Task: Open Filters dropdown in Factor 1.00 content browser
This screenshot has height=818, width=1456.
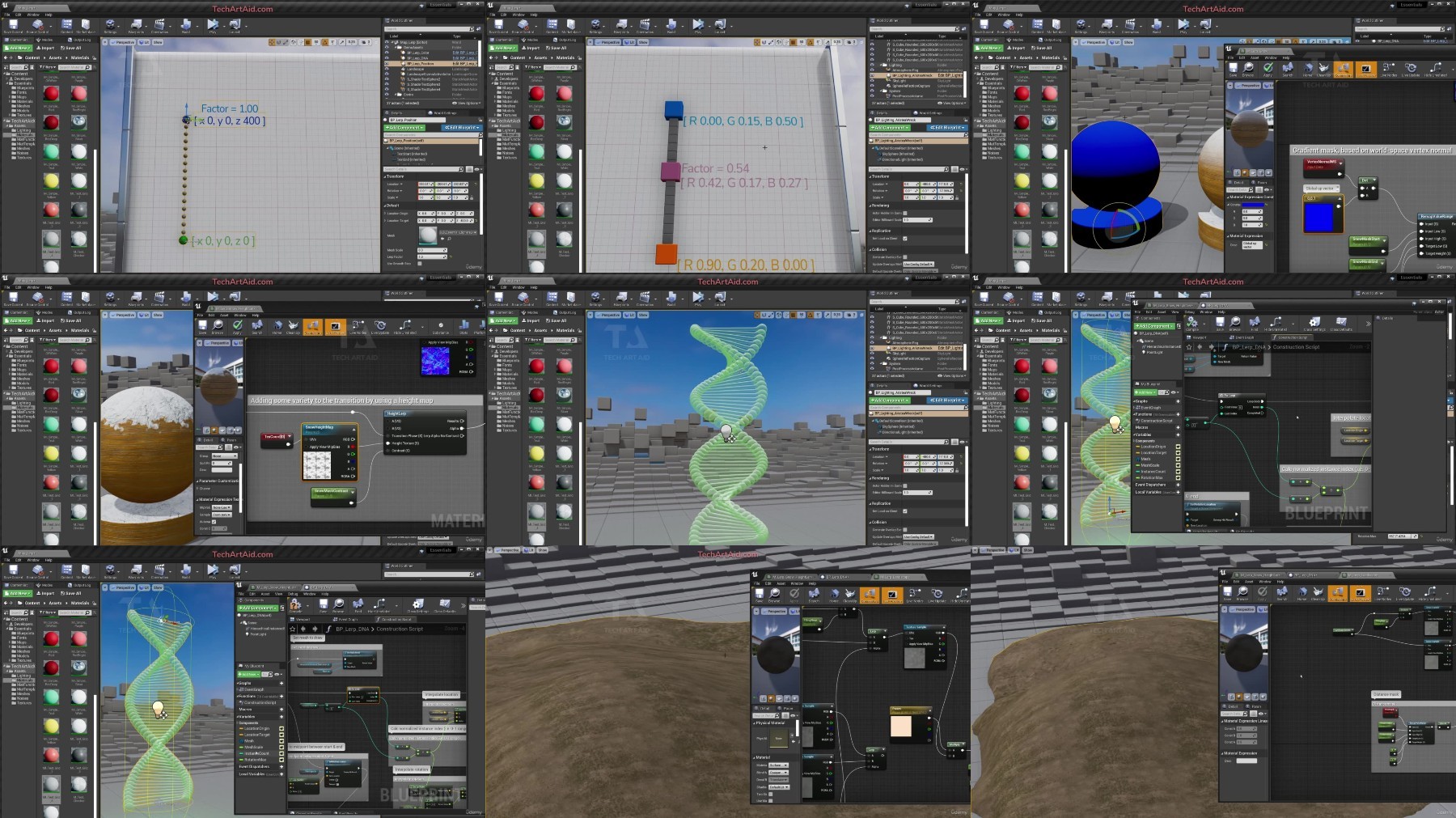Action: pyautogui.click(x=48, y=67)
